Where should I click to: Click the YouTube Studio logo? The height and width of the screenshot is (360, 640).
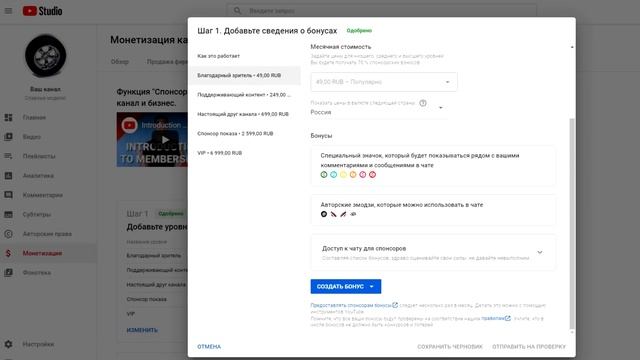point(42,11)
